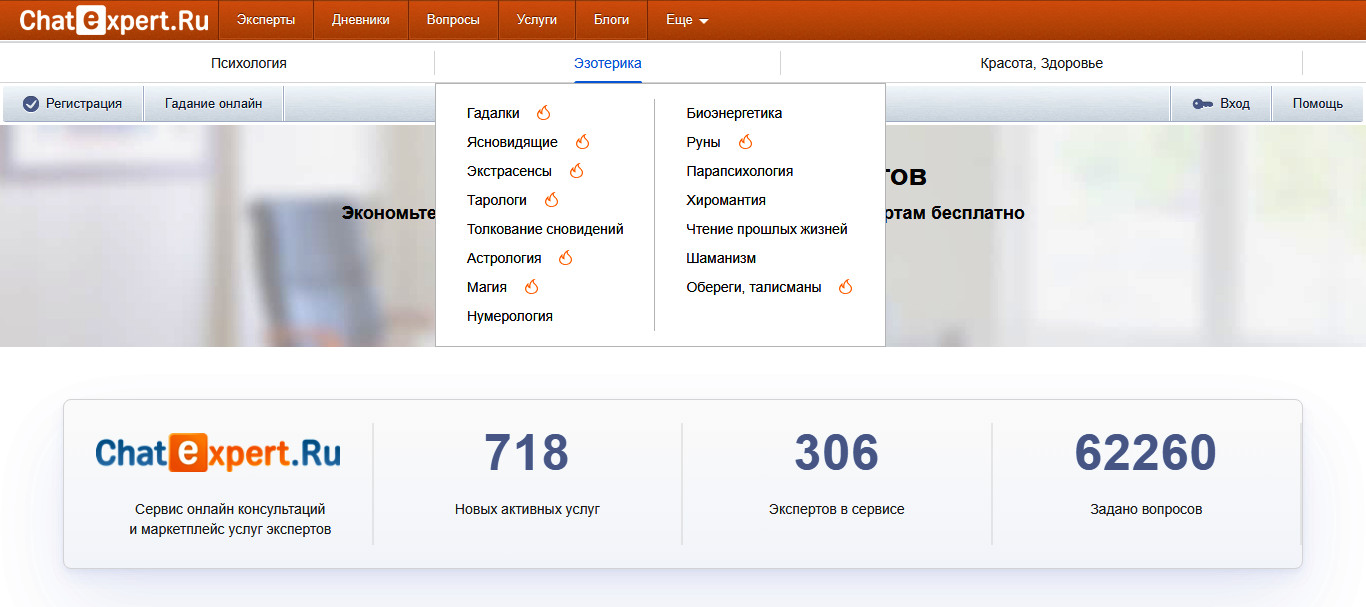Select the Тарологи link
This screenshot has width=1366, height=607.
coord(497,200)
